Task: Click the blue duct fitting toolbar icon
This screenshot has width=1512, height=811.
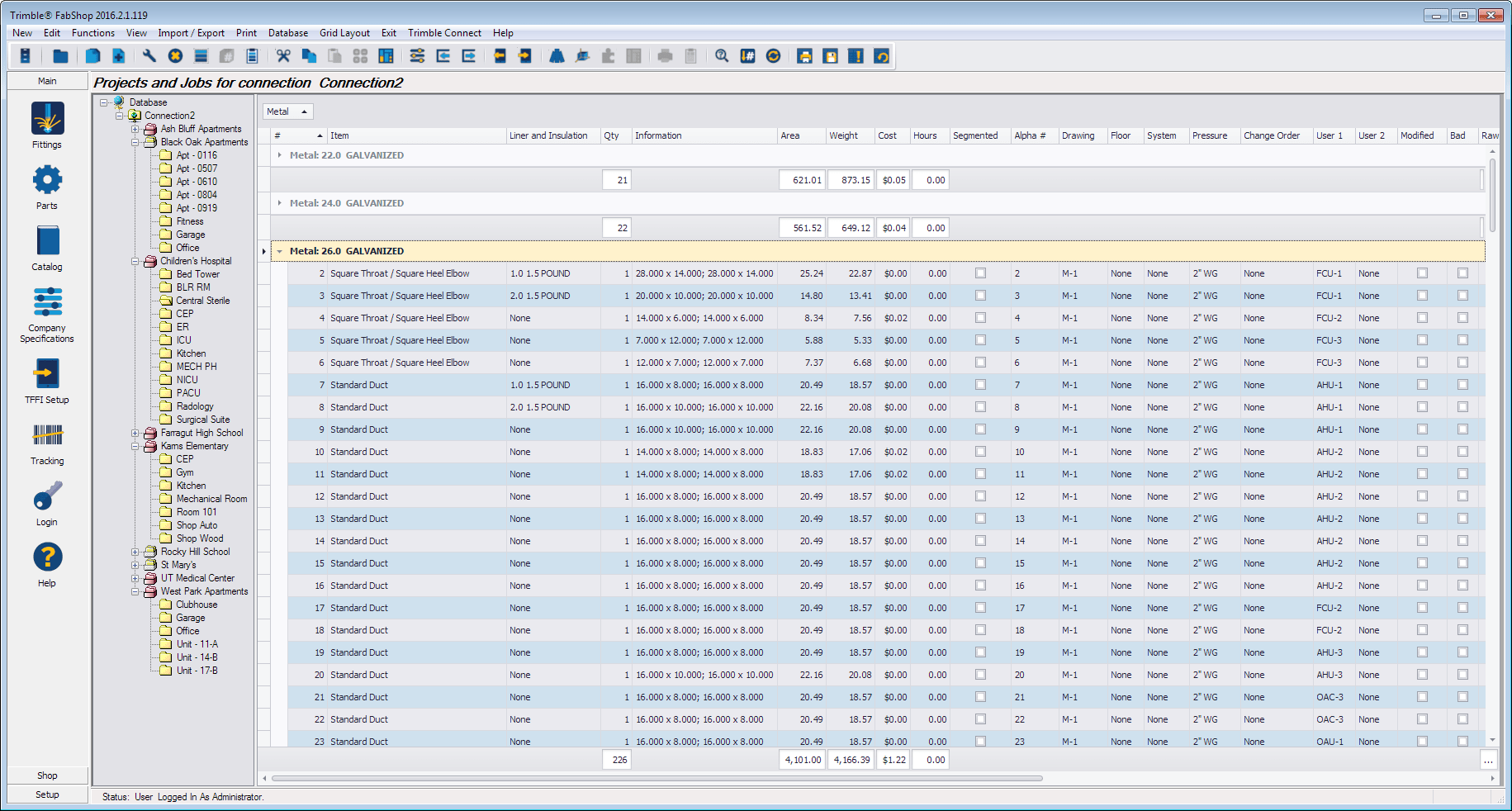Action: click(557, 56)
